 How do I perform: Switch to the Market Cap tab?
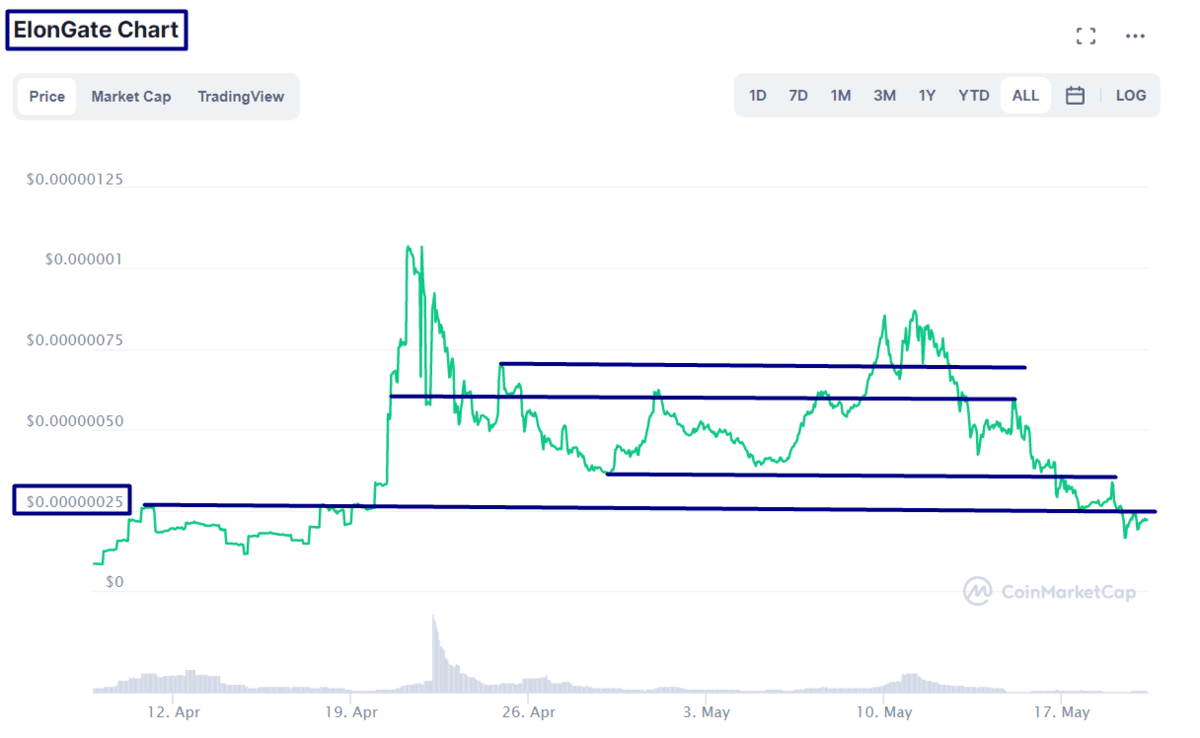point(131,97)
